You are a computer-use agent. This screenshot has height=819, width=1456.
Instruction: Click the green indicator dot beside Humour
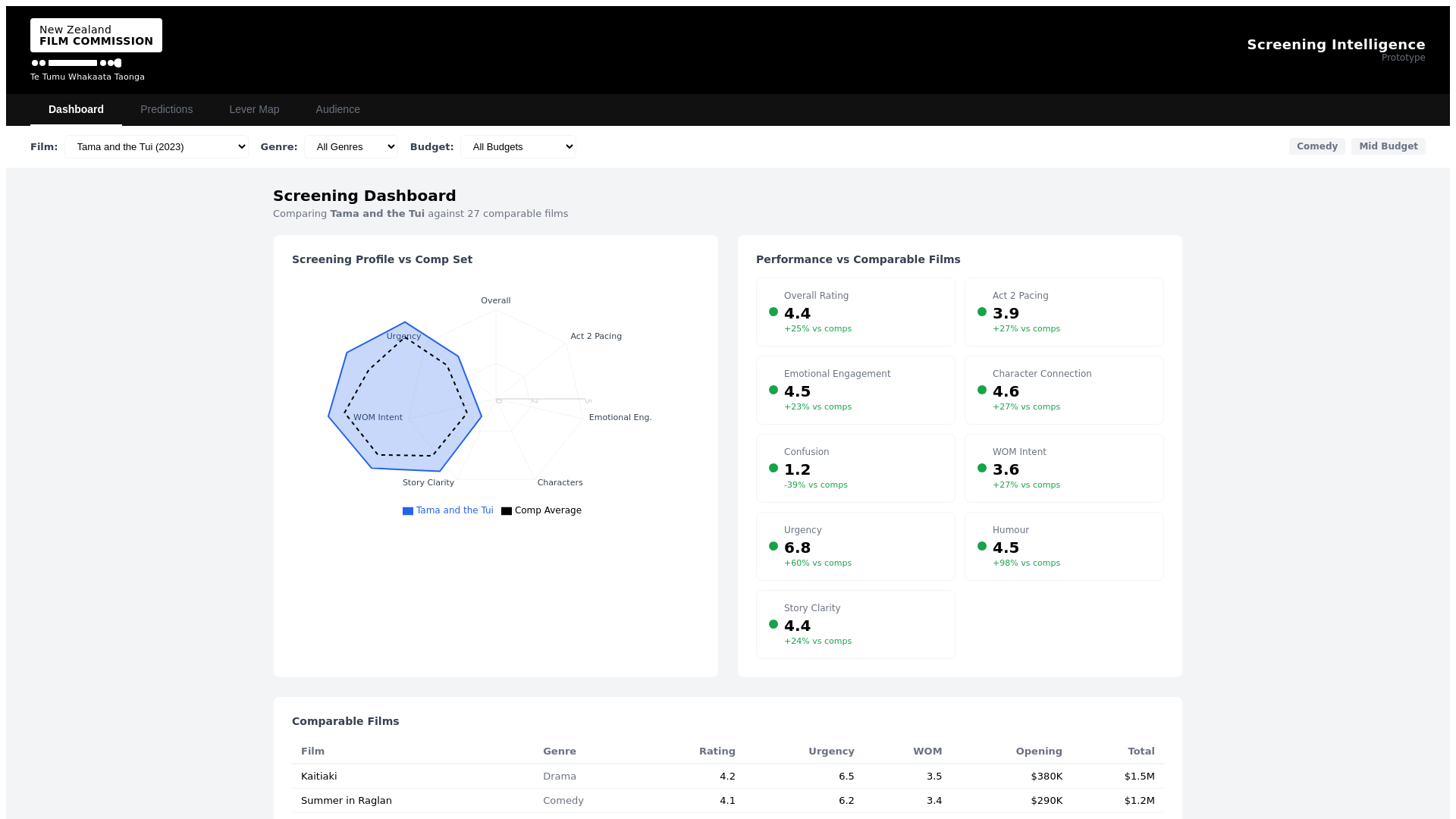982,546
